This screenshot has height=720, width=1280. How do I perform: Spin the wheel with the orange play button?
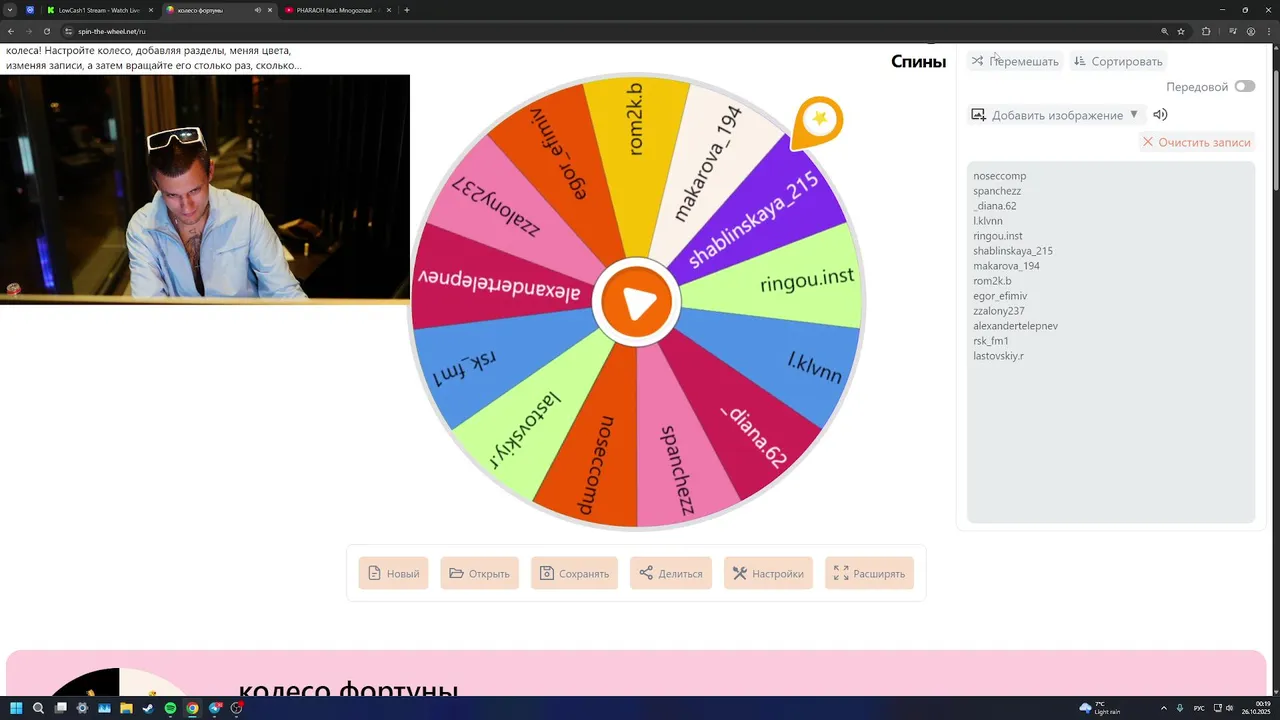(637, 302)
